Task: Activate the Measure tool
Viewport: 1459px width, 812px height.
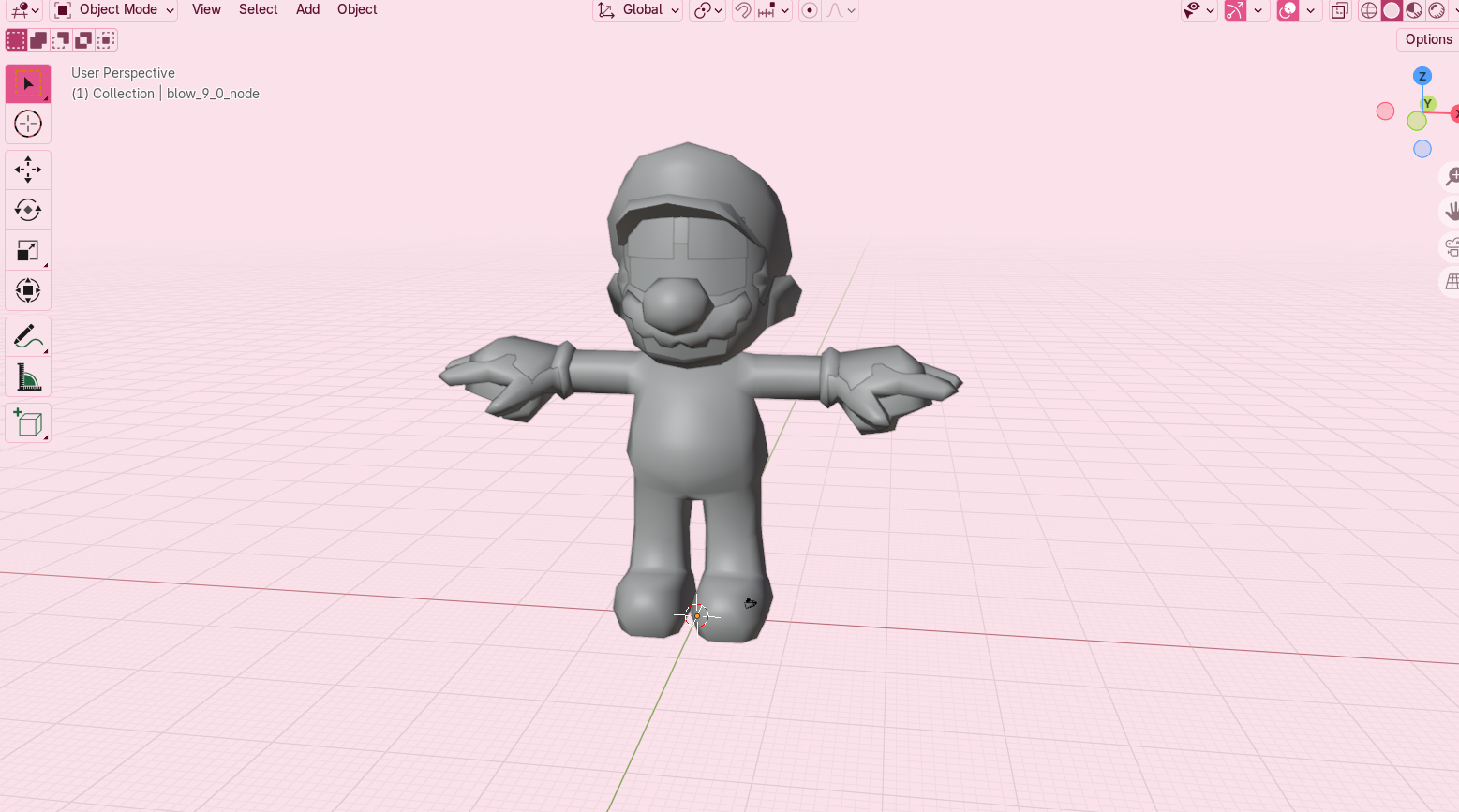Action: 28,377
